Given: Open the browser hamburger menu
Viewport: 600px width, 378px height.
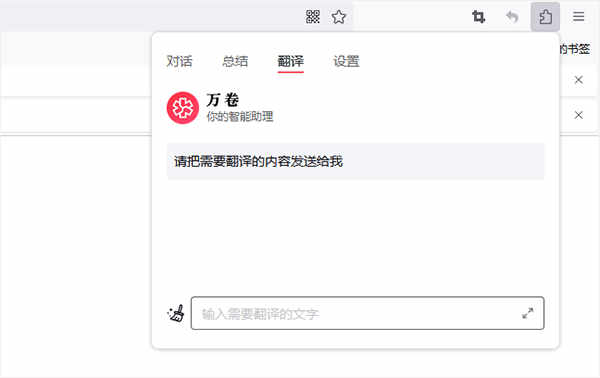Looking at the screenshot, I should point(579,16).
